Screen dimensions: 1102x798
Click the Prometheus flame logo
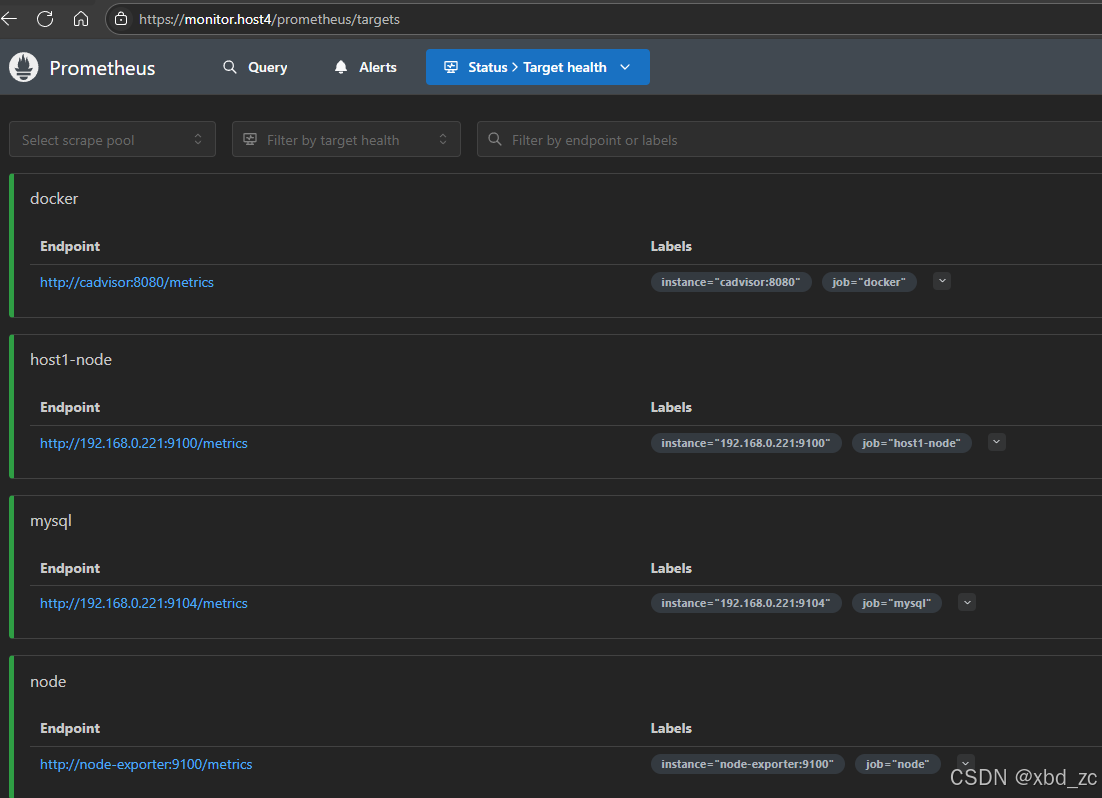coord(24,67)
